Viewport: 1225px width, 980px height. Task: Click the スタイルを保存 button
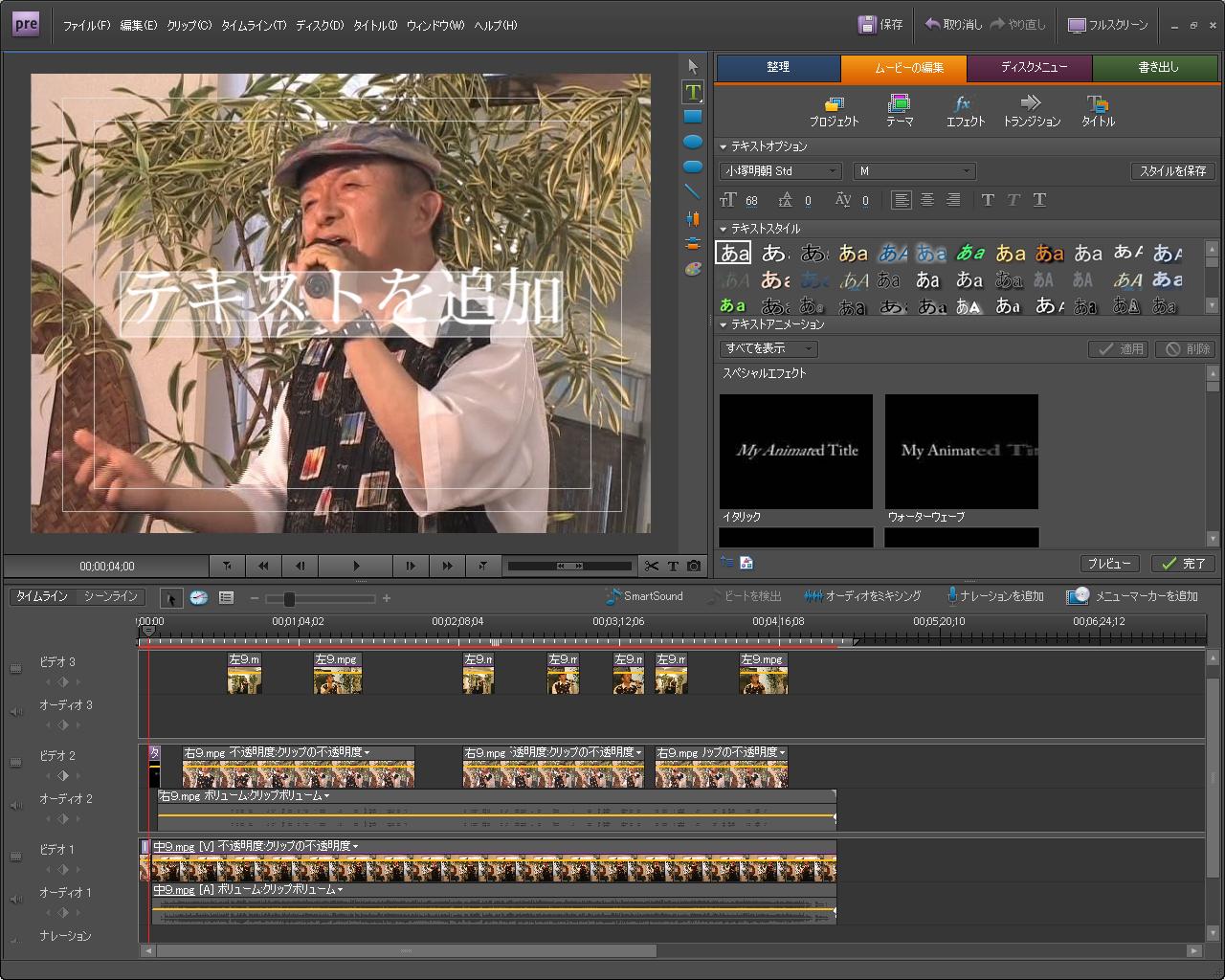point(1172,171)
